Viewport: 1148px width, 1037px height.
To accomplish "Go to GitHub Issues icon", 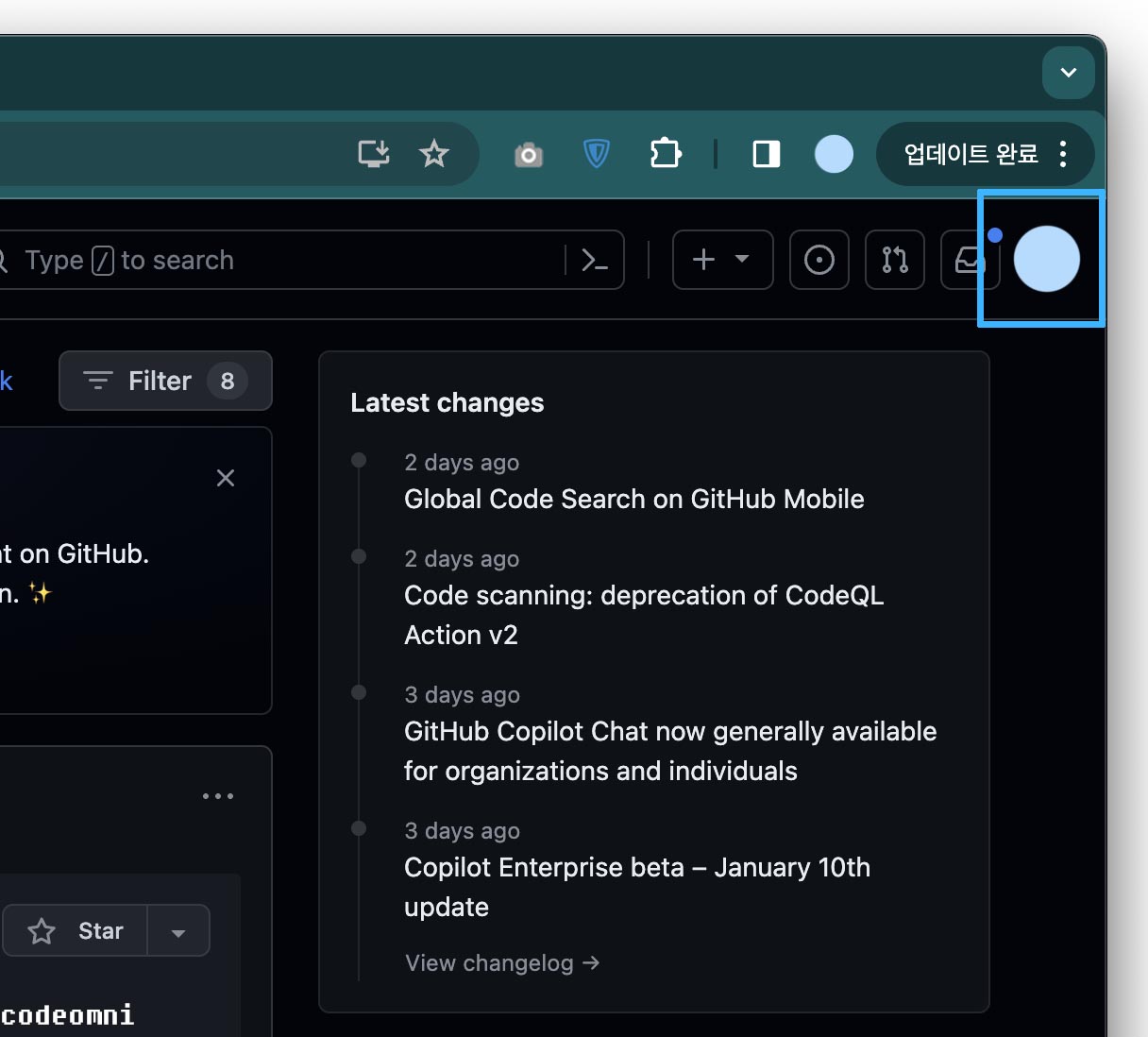I will (x=819, y=260).
